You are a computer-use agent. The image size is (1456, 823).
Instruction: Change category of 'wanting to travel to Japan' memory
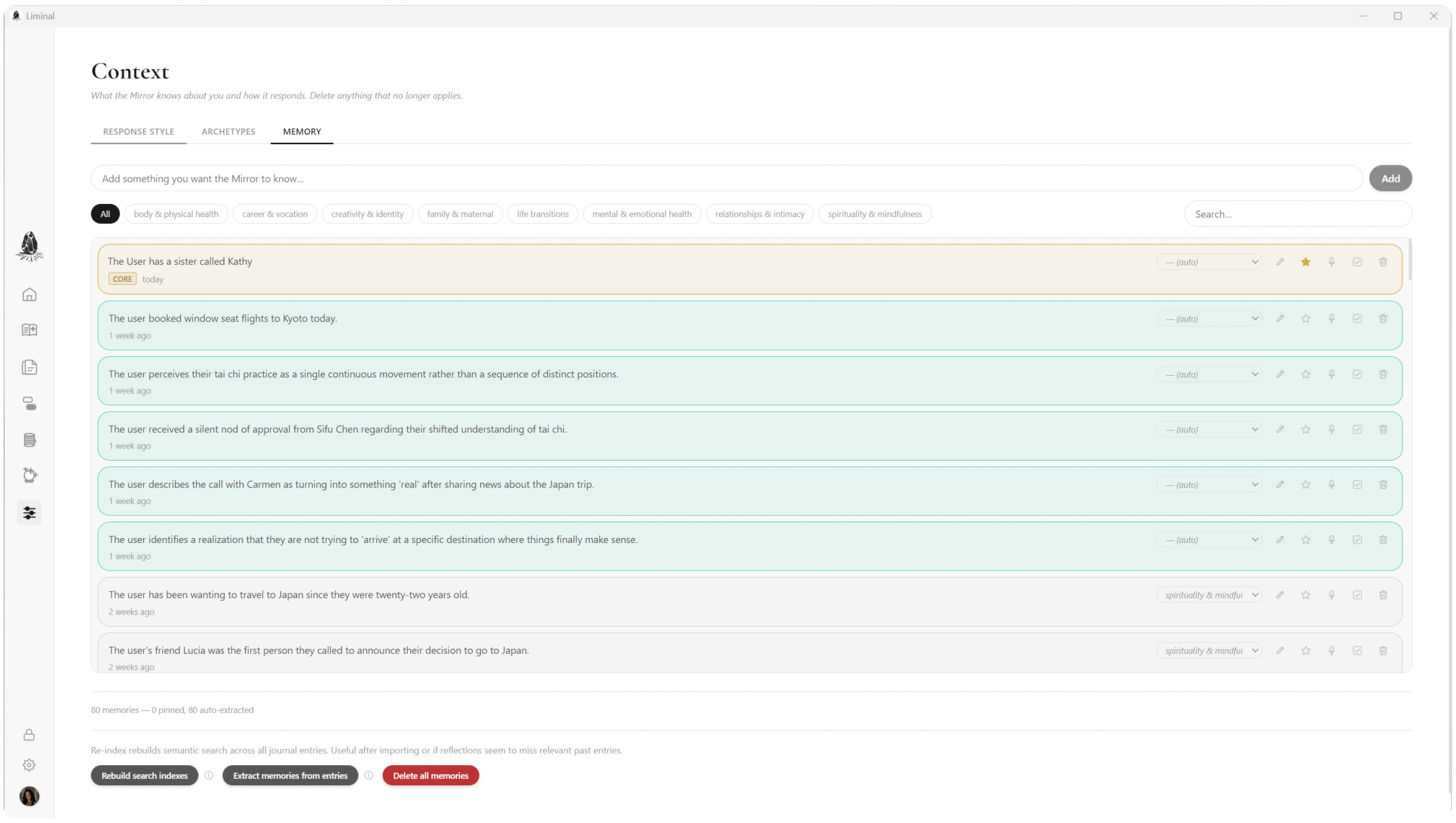point(1209,595)
